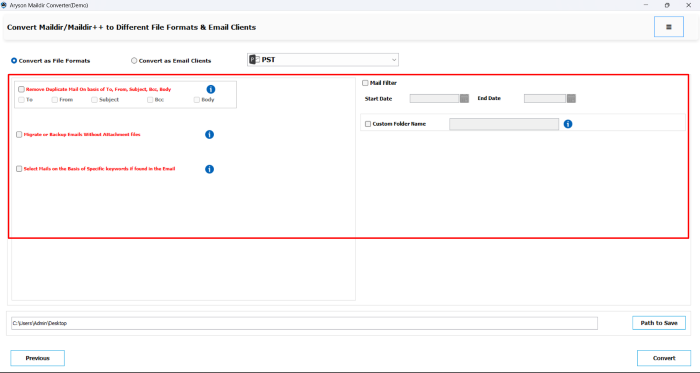Image resolution: width=700 pixels, height=373 pixels.
Task: Click the Custom Folder Name text field
Action: [x=504, y=124]
